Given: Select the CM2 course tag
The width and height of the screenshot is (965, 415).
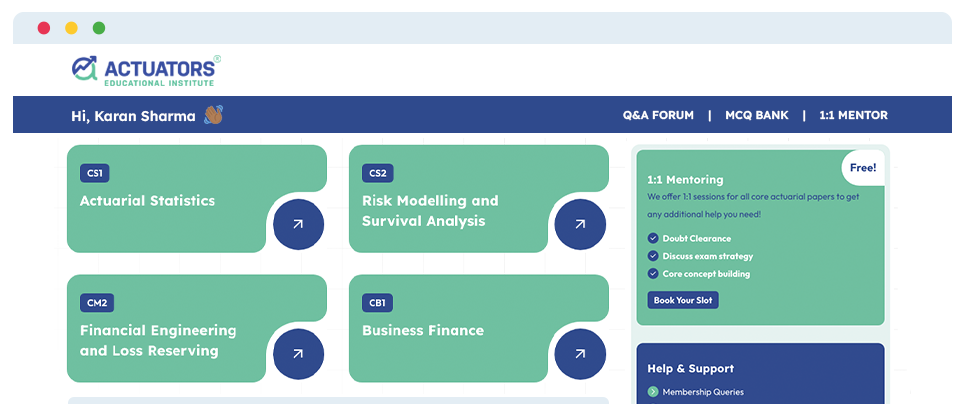Looking at the screenshot, I should tap(97, 303).
